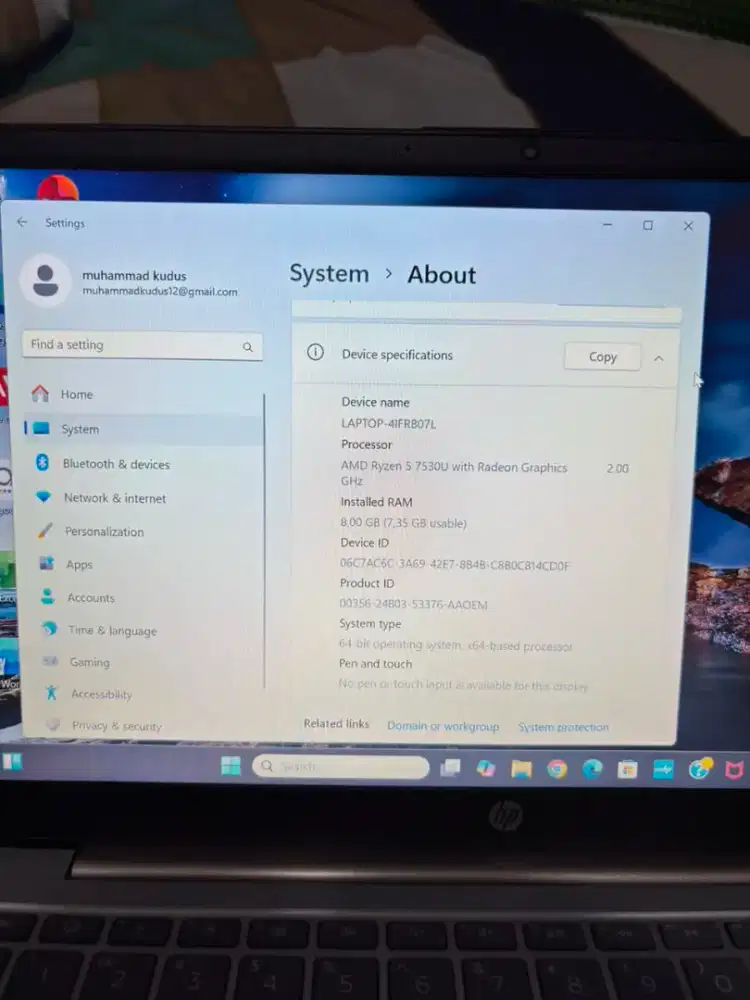Screen dimensions: 750x1000
Task: Open the System protection link
Action: (x=563, y=727)
